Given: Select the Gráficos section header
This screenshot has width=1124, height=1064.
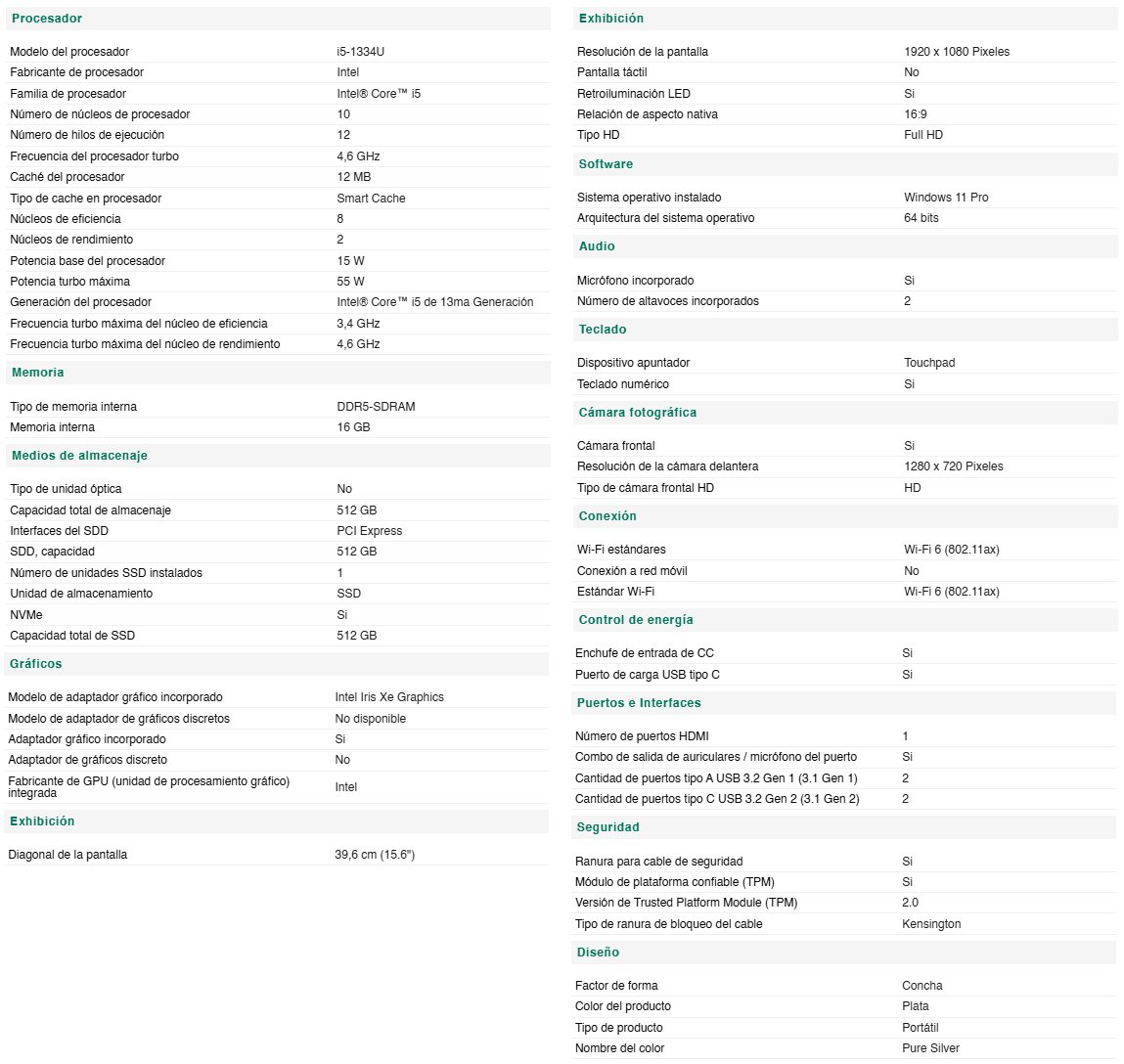Looking at the screenshot, I should pos(36,664).
